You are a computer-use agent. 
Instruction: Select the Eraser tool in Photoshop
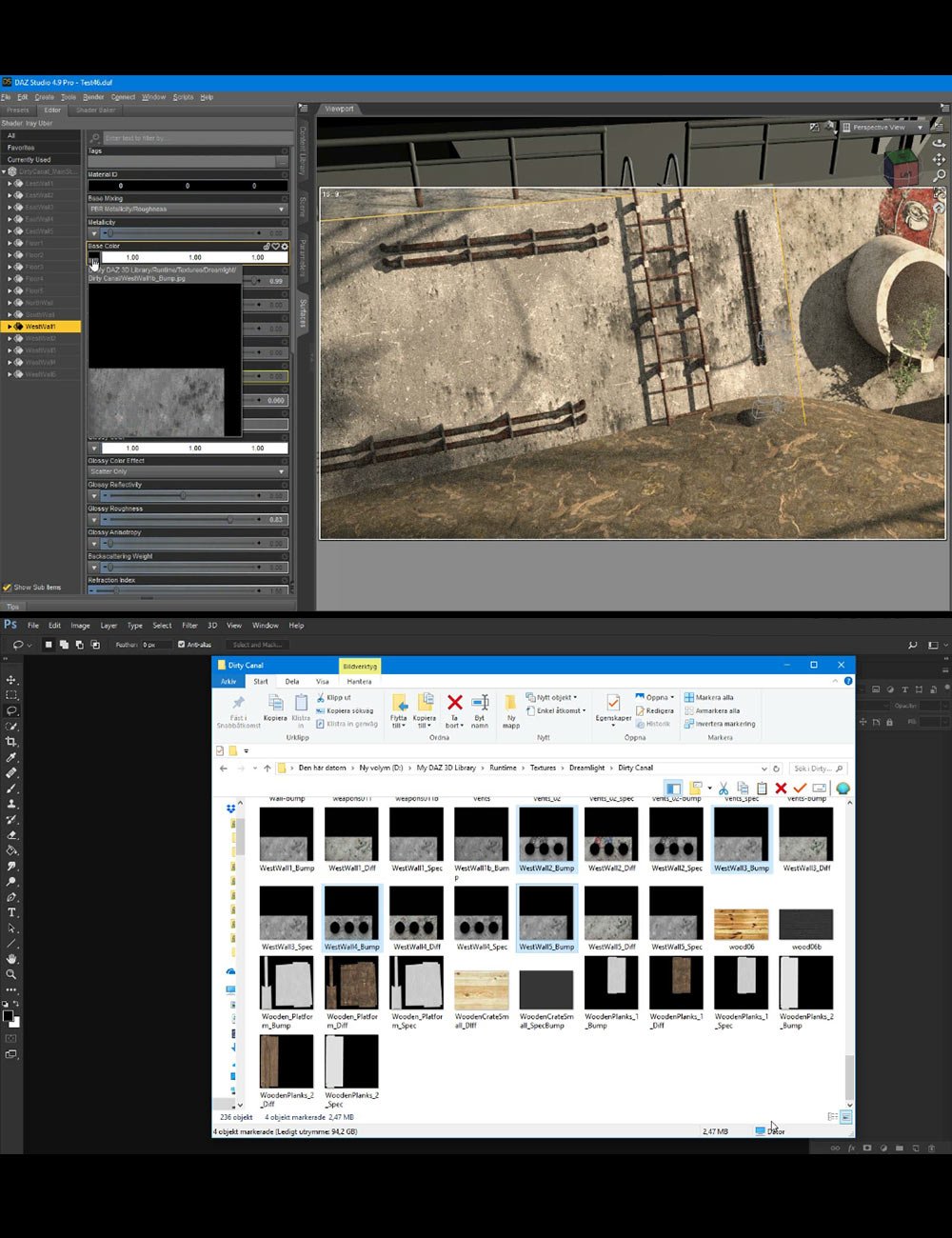click(11, 835)
